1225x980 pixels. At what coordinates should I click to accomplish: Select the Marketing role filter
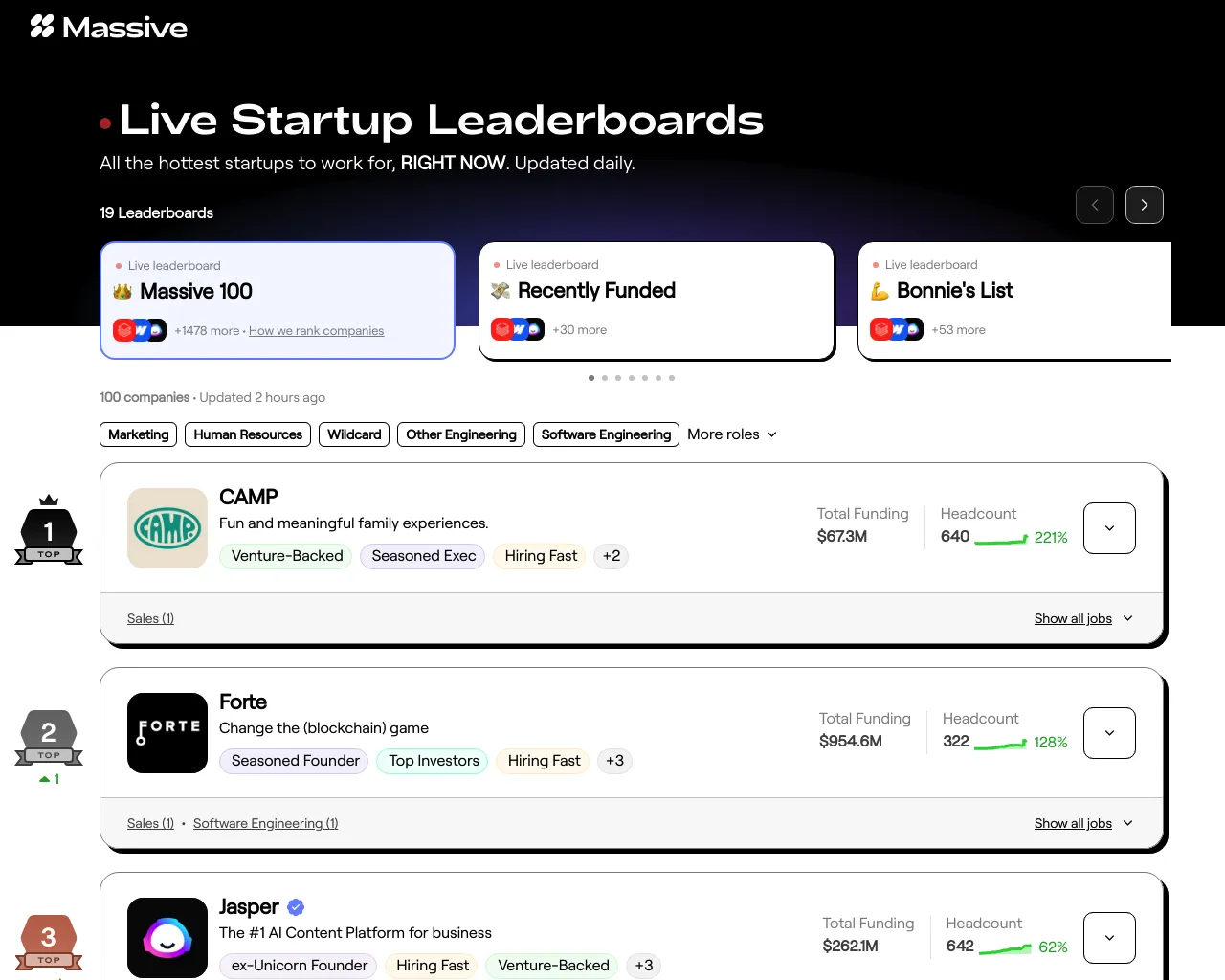point(138,434)
